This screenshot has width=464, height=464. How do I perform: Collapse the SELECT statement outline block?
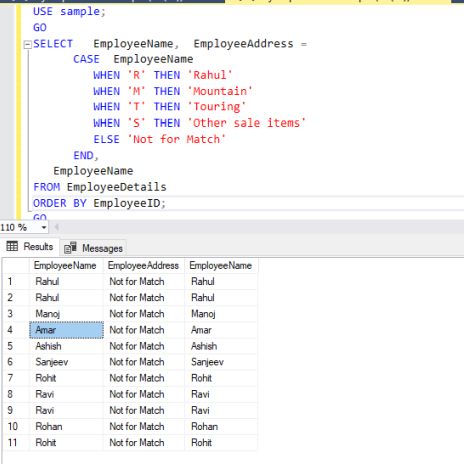[x=28, y=44]
